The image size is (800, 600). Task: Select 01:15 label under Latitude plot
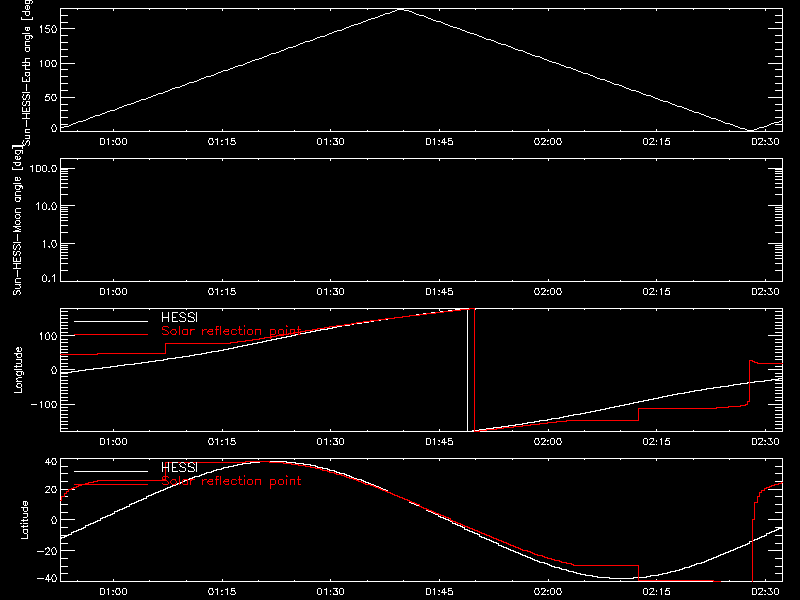[x=222, y=592]
